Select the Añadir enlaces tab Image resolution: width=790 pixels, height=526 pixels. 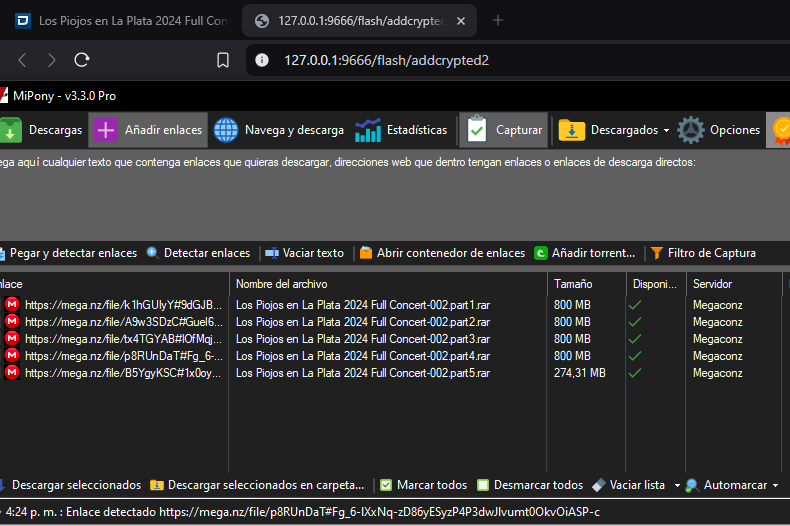[148, 130]
